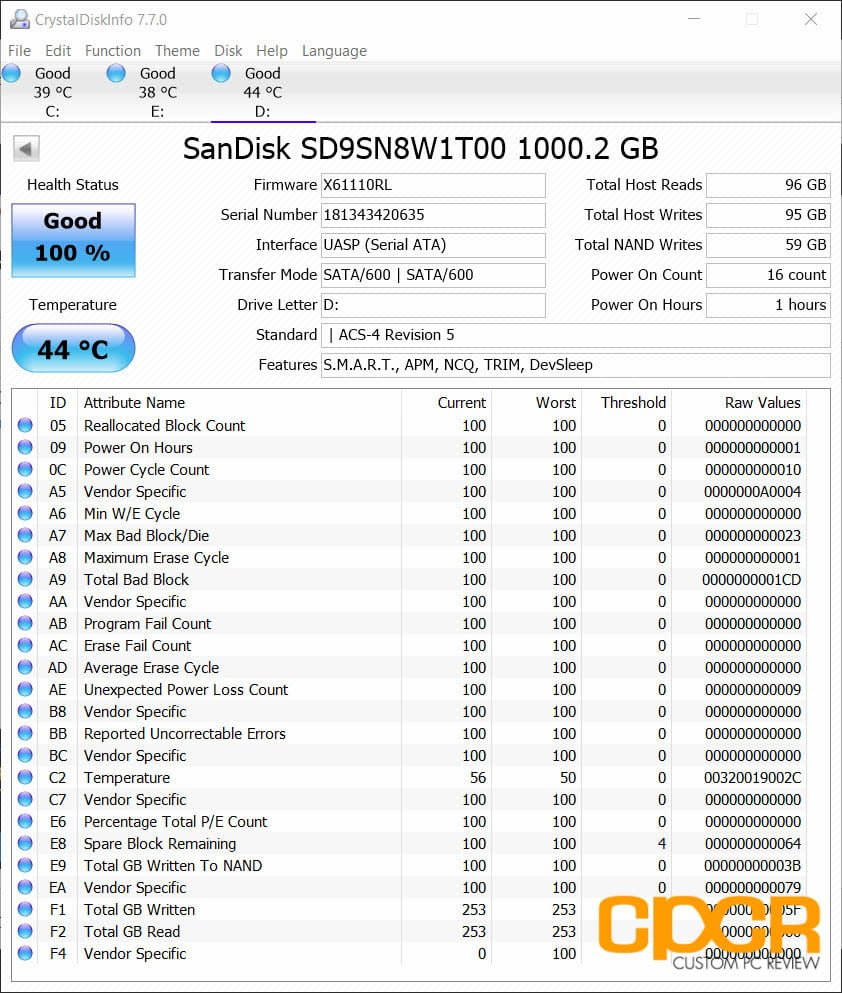Click the SanDisk SD9SN8W1T00 model title
The image size is (842, 993).
(x=420, y=149)
